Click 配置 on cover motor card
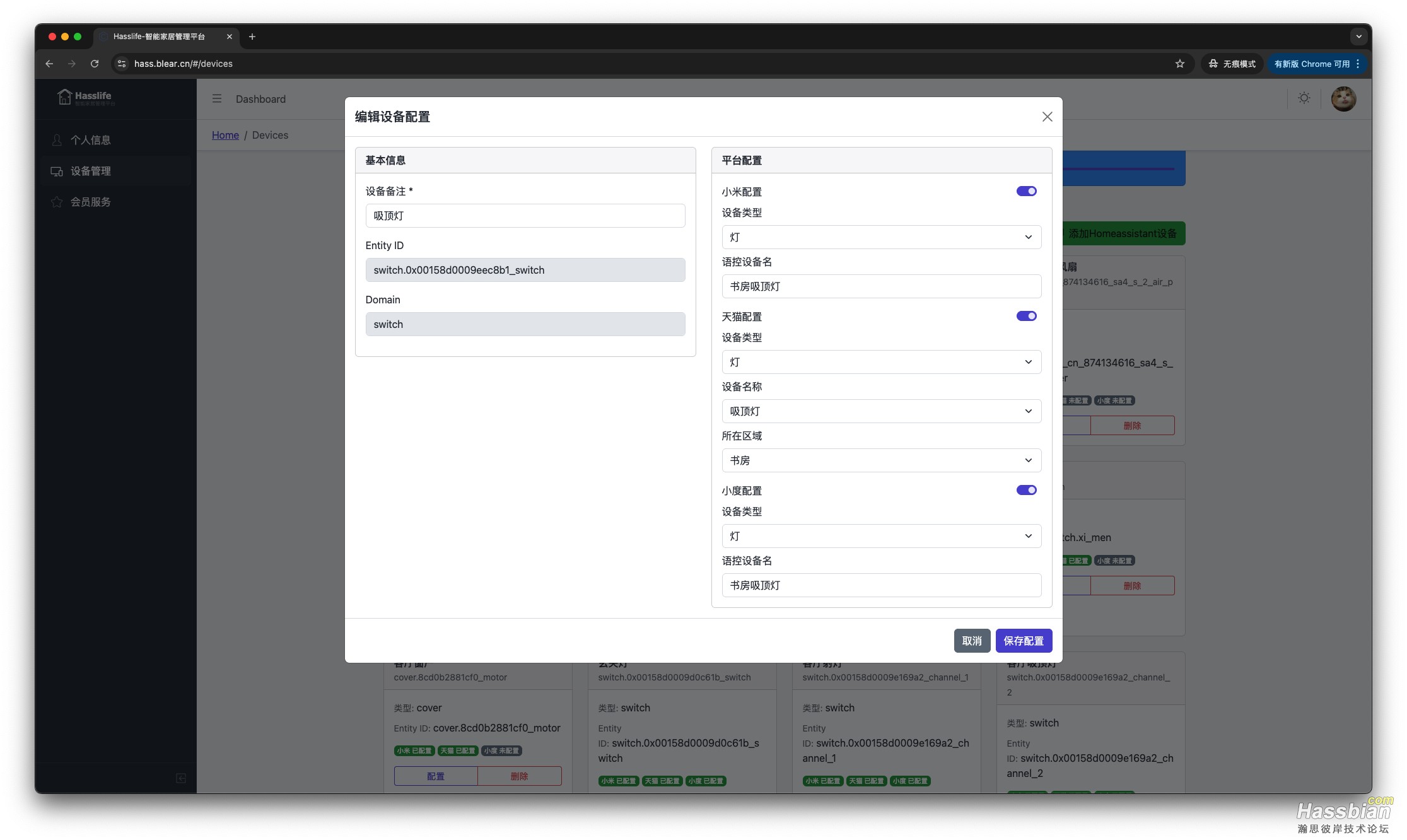 click(436, 776)
